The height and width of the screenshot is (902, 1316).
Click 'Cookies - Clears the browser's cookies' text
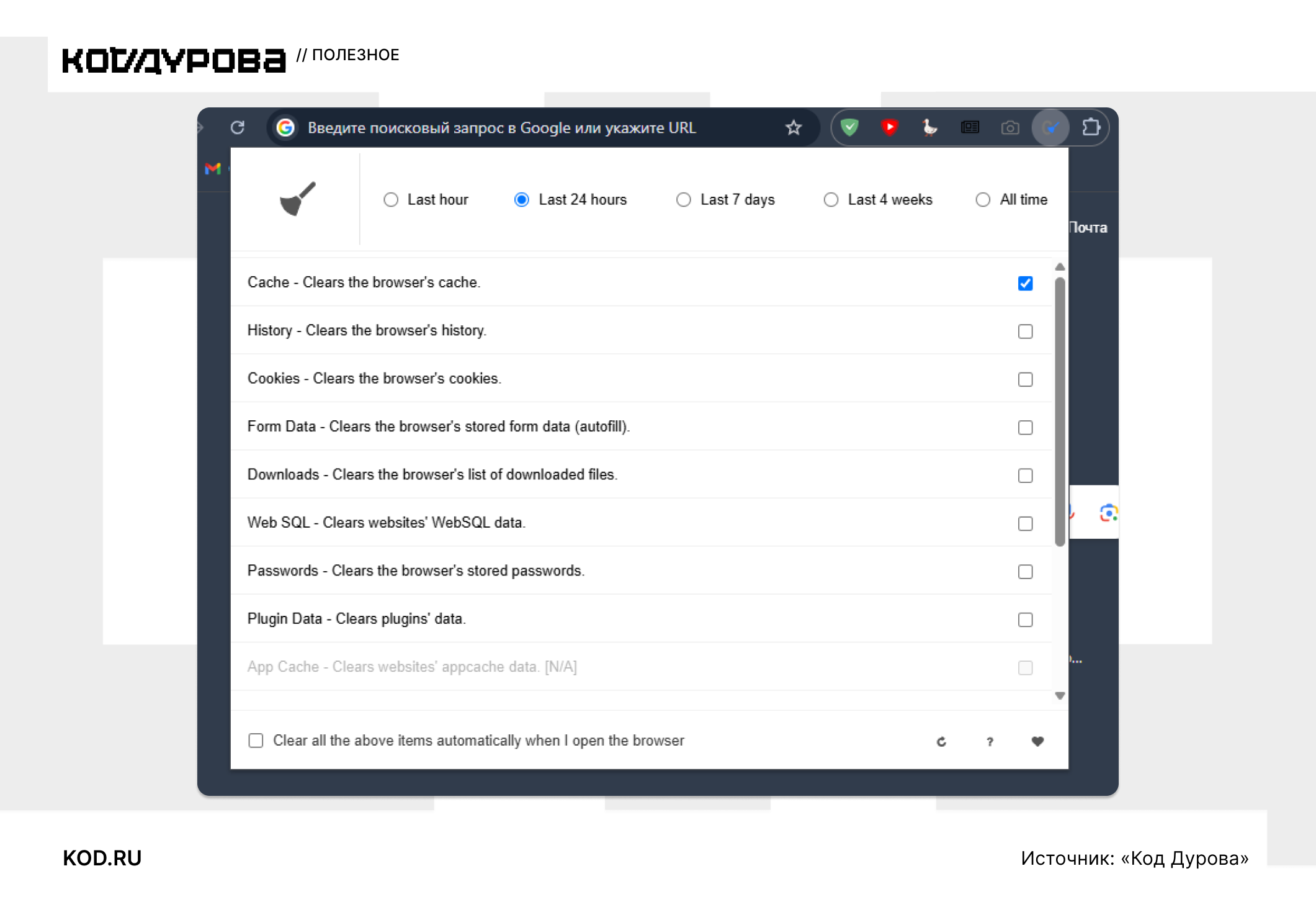[374, 379]
